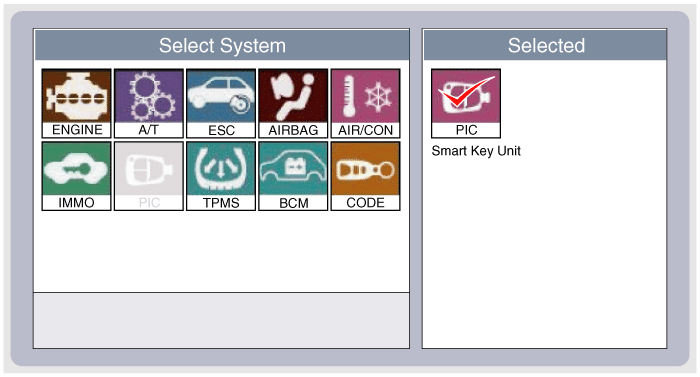The width and height of the screenshot is (700, 377).
Task: Choose the IMMO immobilizer icon
Action: tap(76, 176)
